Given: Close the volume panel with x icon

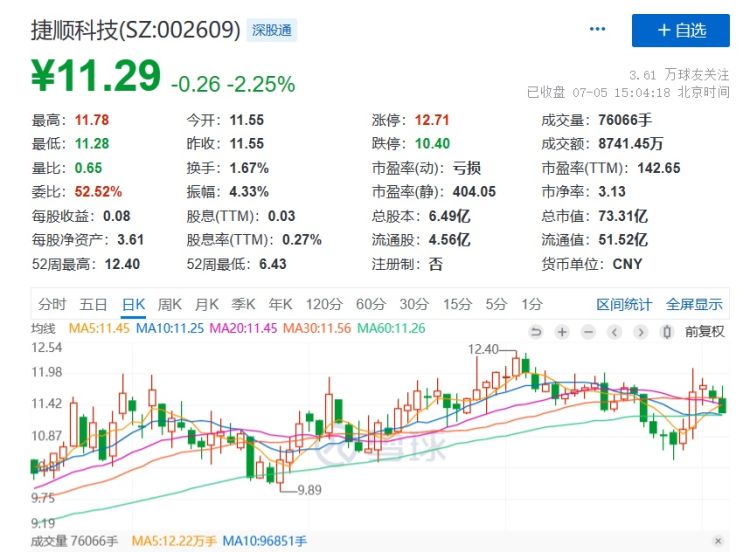Looking at the screenshot, I should pos(718,541).
